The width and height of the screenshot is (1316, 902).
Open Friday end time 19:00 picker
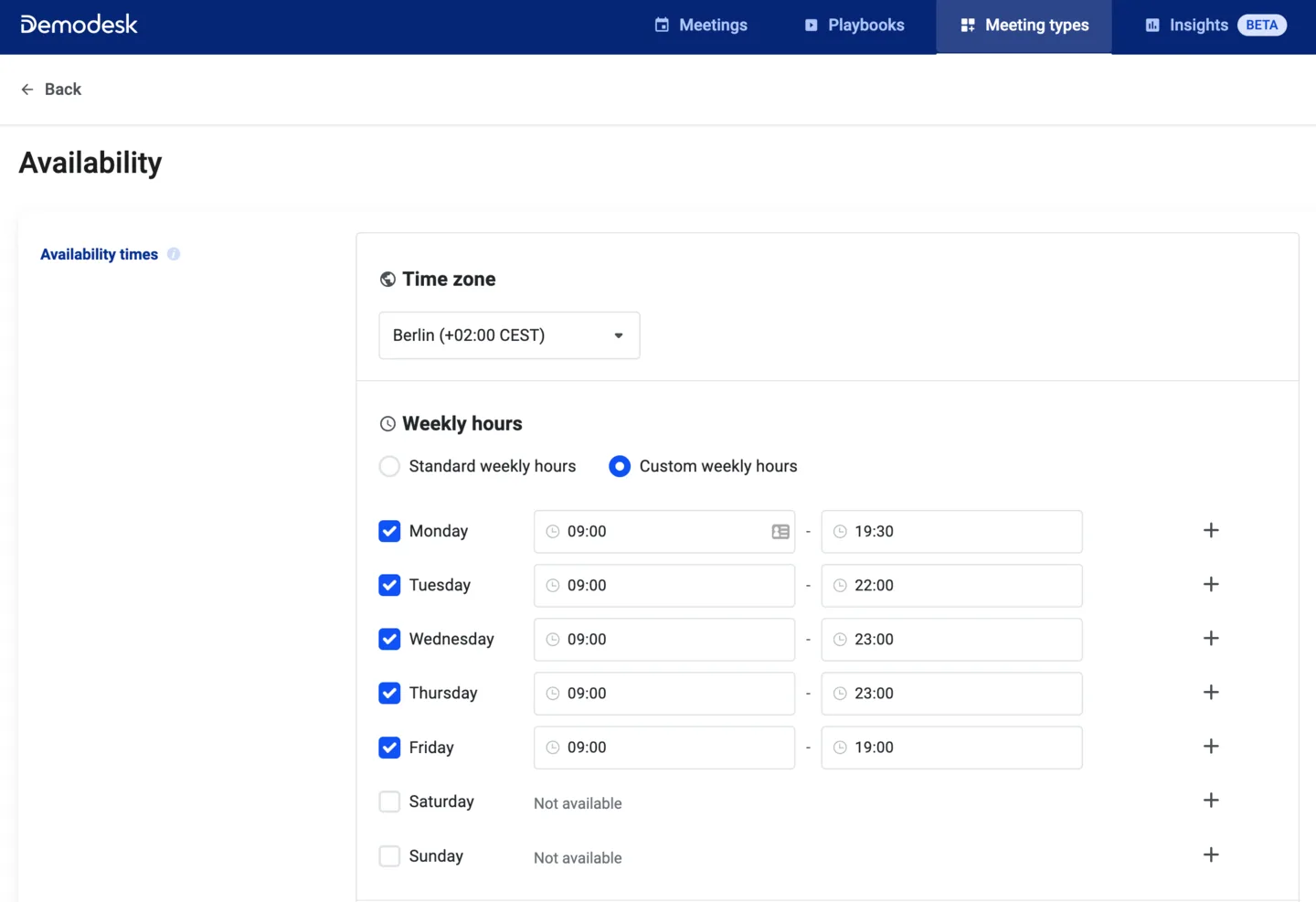tap(951, 748)
